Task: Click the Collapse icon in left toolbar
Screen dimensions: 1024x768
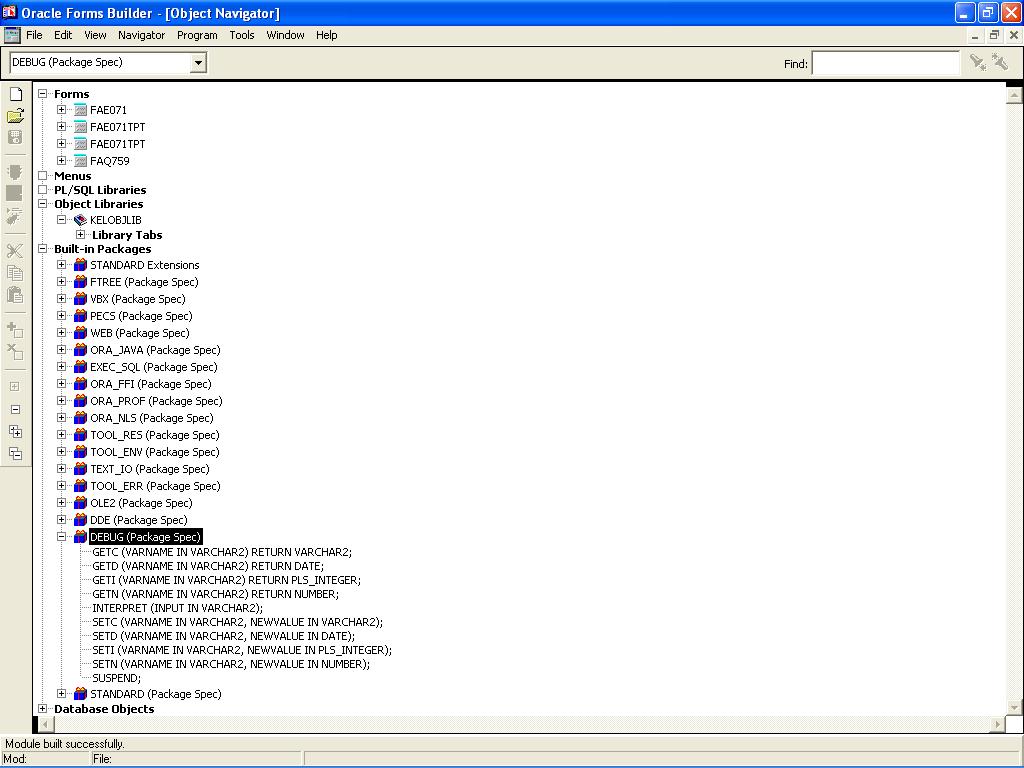Action: (15, 409)
